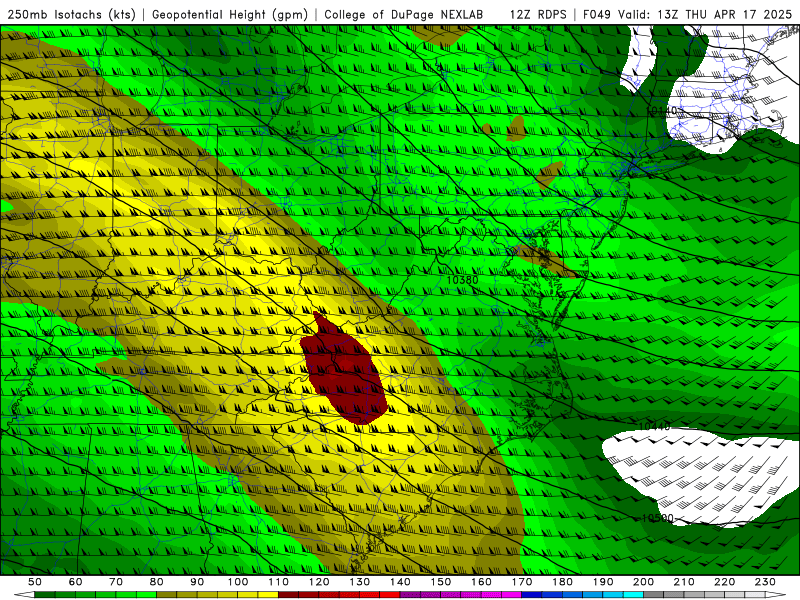Click the 70 value on the color scale
This screenshot has height=600, width=800.
pos(116,582)
